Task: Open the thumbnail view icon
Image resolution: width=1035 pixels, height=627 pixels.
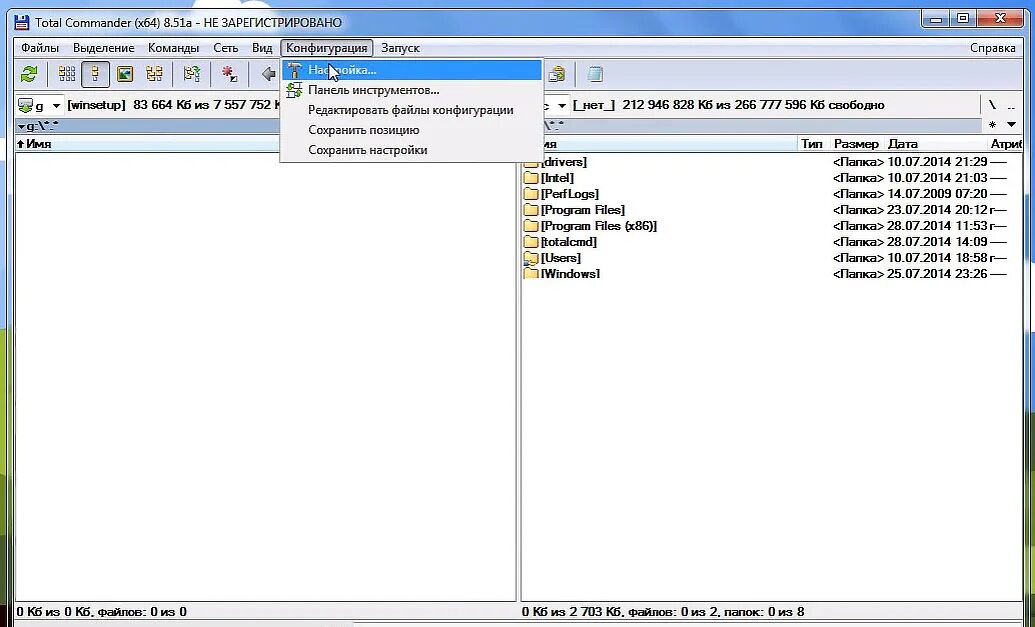Action: (125, 74)
